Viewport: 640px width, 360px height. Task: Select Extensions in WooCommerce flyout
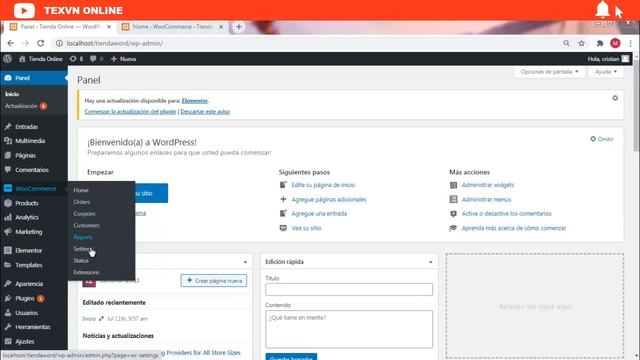point(86,272)
